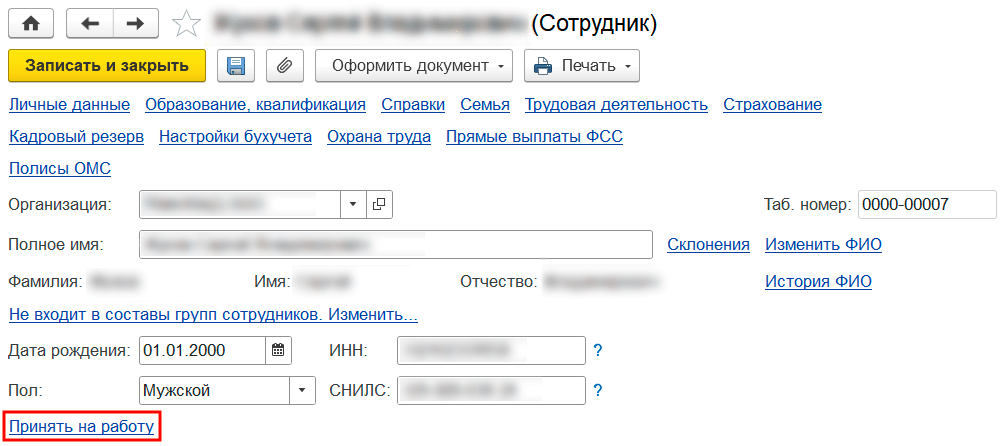This screenshot has height=446, width=1006.
Task: Open the Личные данные section
Action: [x=69, y=104]
